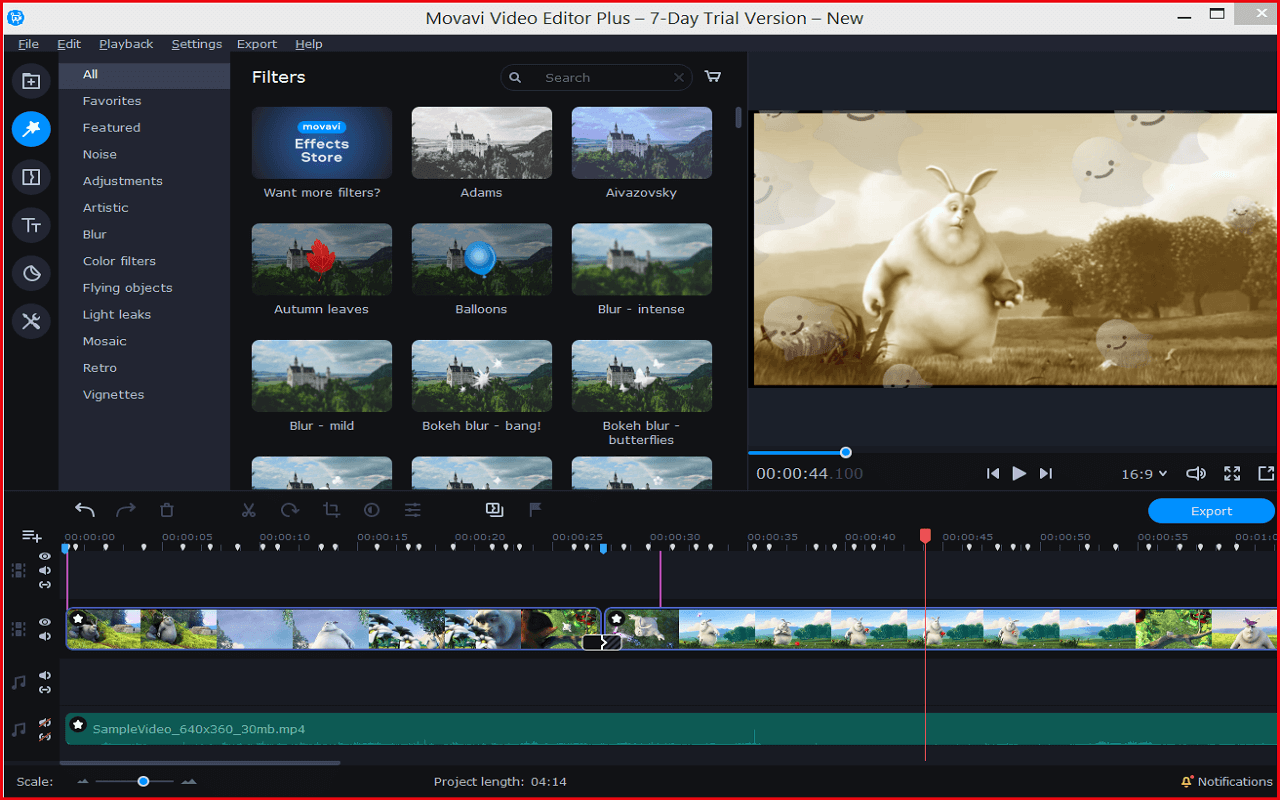Toggle link on the upper audio track
The width and height of the screenshot is (1280, 800).
(45, 690)
